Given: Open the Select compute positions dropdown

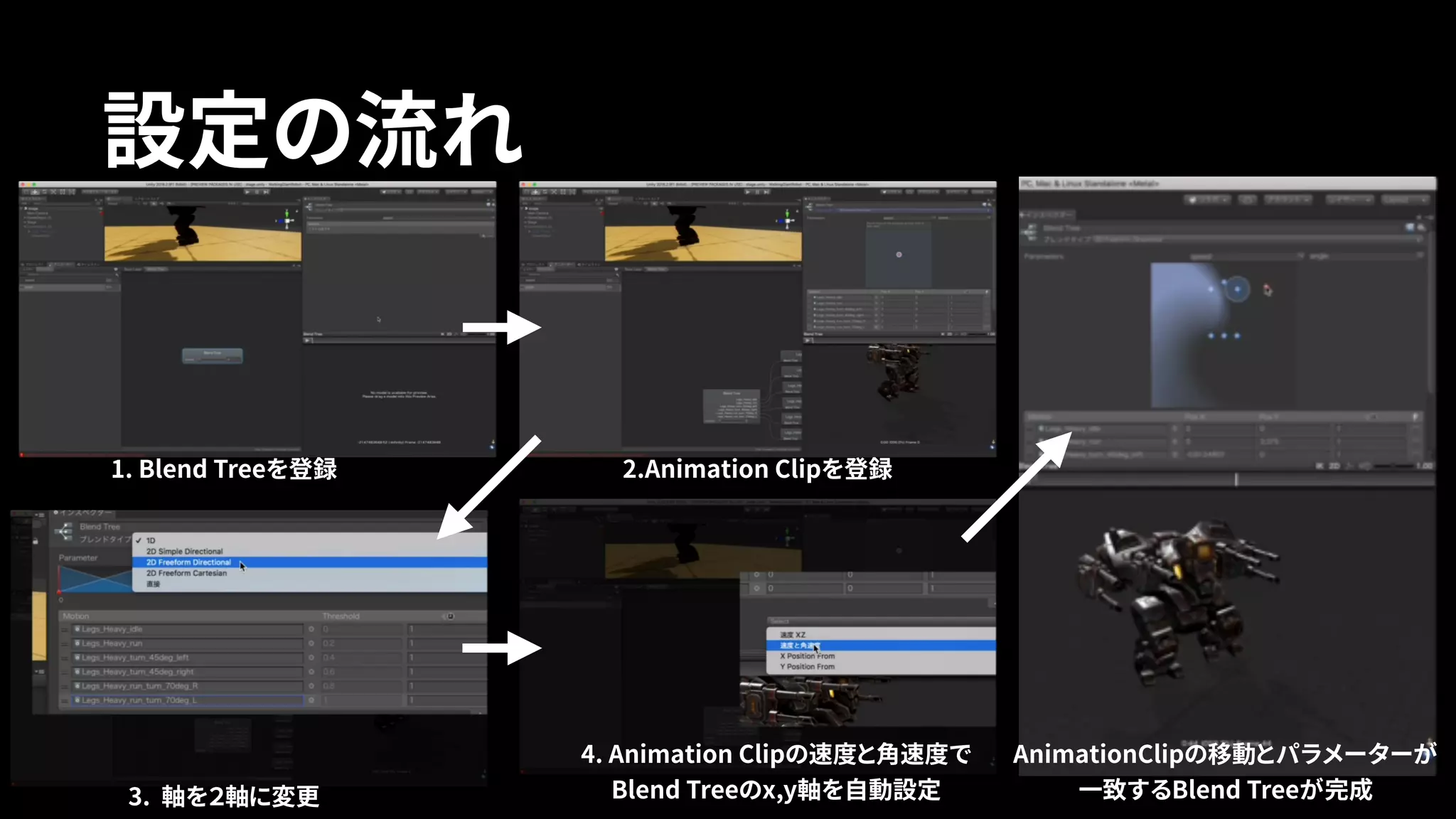Looking at the screenshot, I should tap(882, 621).
